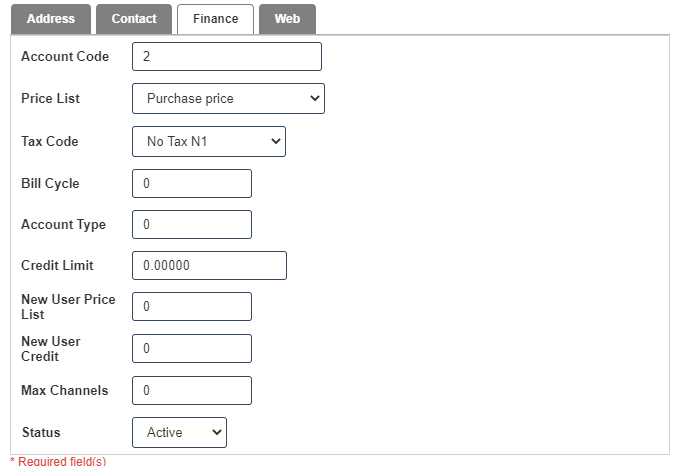Click the Credit Limit label
680x466 pixels.
(x=57, y=266)
